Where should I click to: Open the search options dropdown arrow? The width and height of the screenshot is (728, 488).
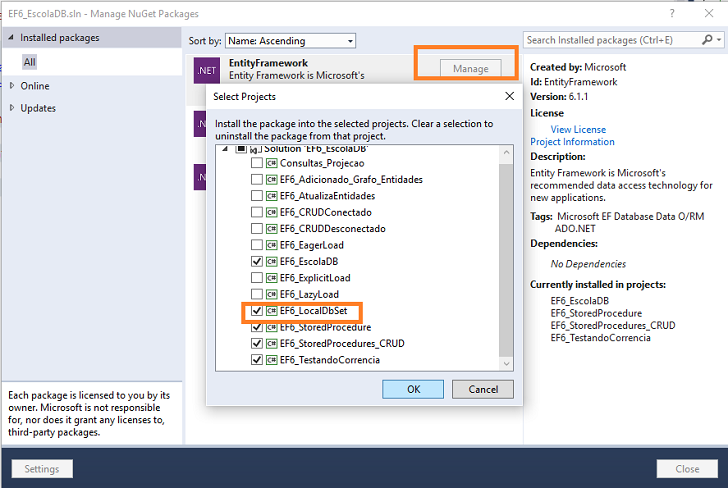(719, 40)
